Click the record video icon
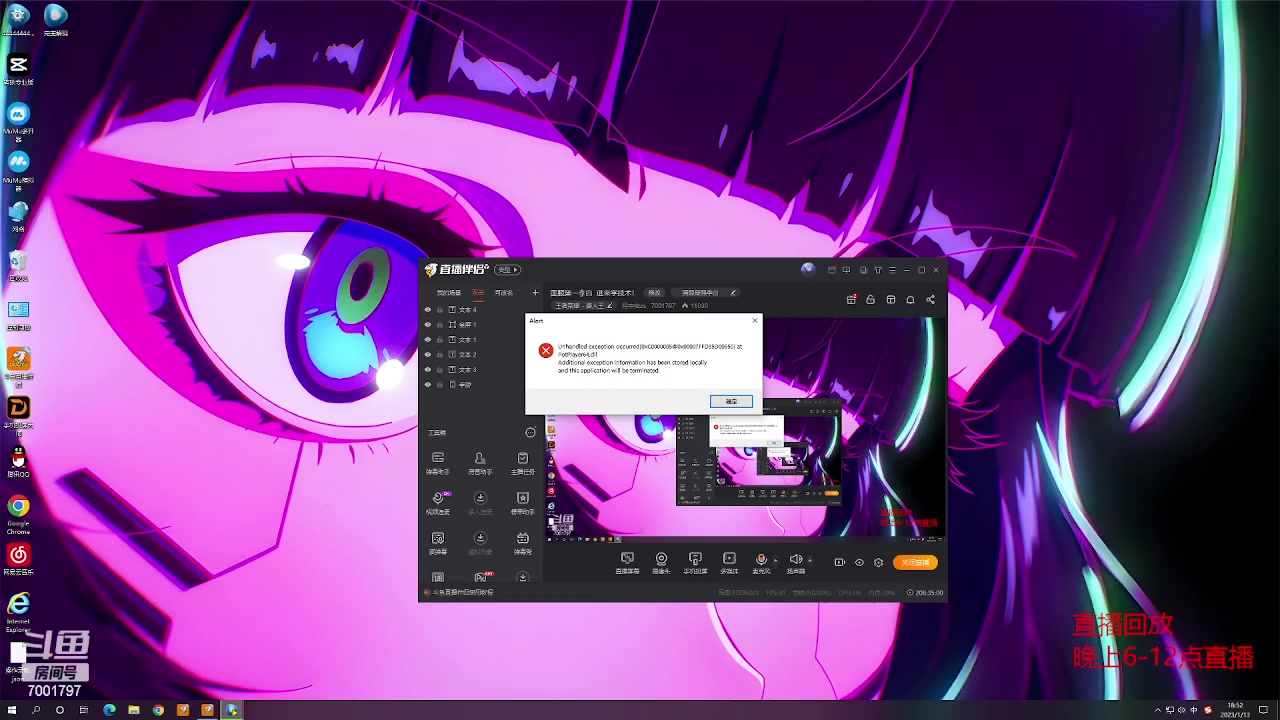The image size is (1280, 720). click(839, 562)
